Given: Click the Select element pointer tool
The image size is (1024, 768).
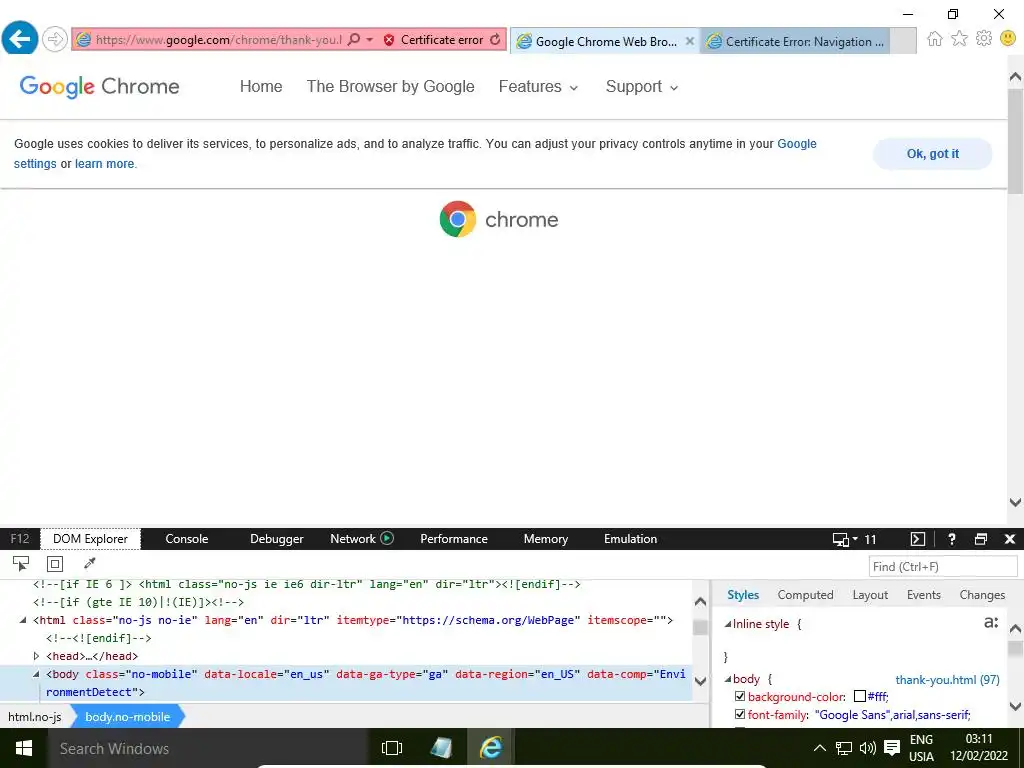Looking at the screenshot, I should coord(21,564).
